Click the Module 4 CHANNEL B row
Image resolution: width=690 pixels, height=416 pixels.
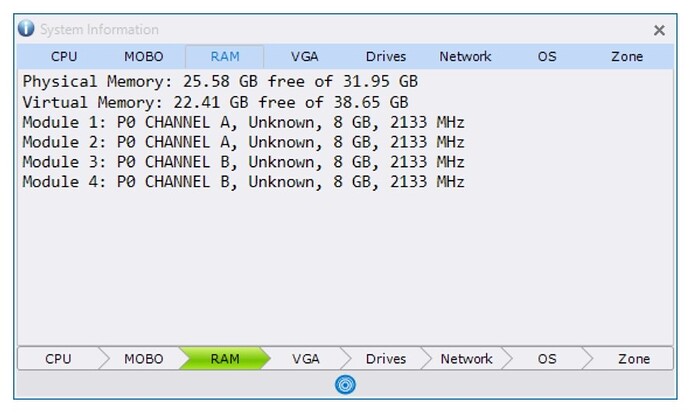(243, 181)
